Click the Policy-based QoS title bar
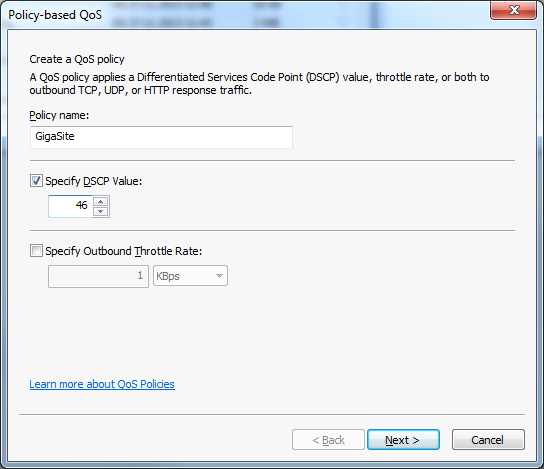The width and height of the screenshot is (544, 469). click(243, 15)
